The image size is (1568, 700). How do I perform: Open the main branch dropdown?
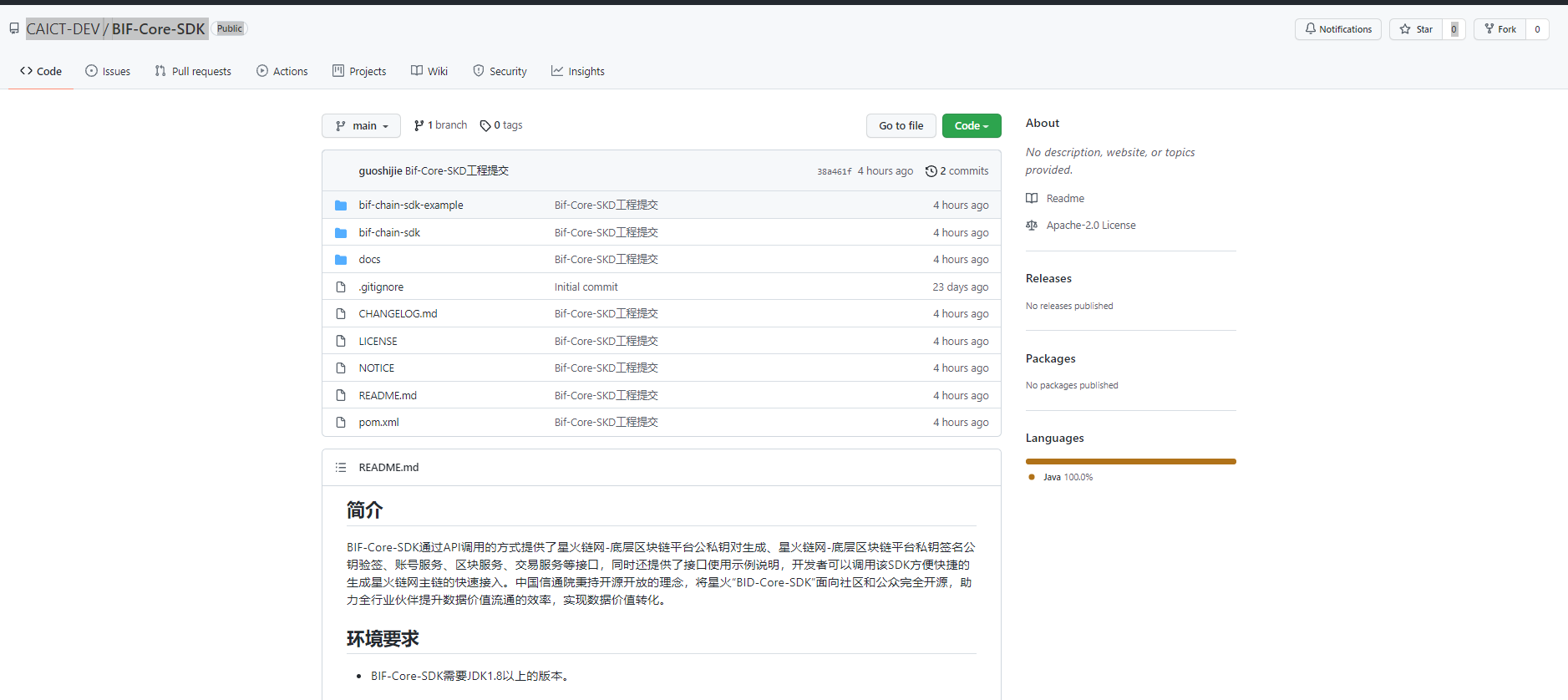(361, 126)
